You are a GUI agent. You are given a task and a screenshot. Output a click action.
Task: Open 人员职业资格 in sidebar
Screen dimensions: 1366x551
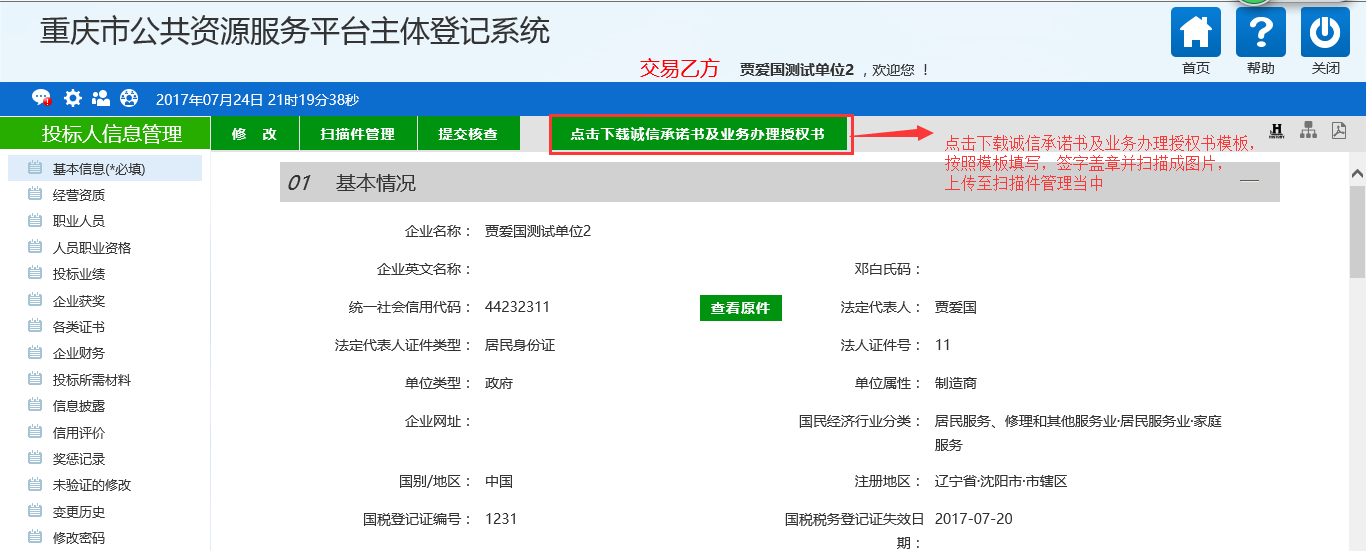(92, 247)
